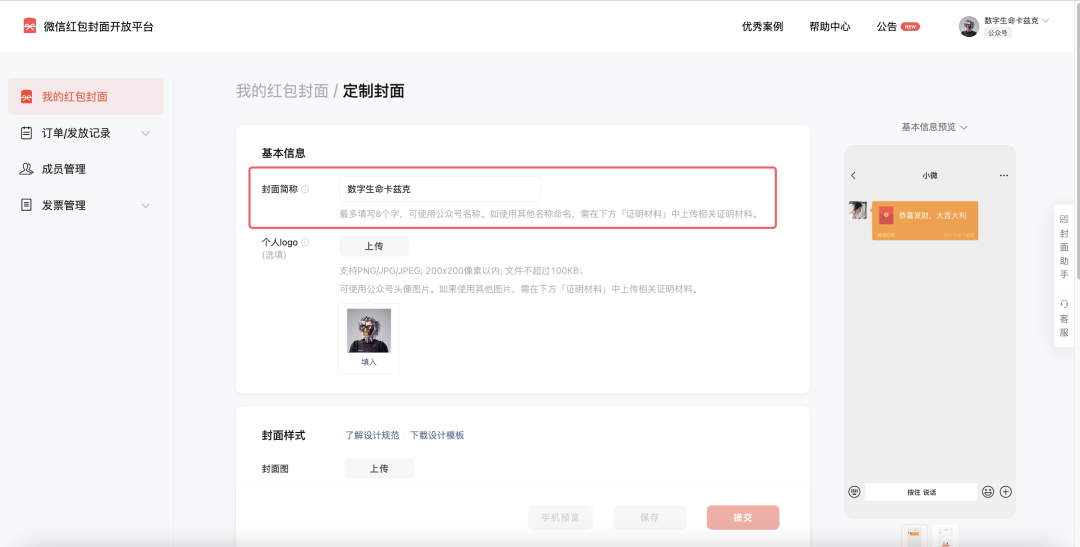Click 上传 button for 封面图
1080x547 pixels.
[x=379, y=468]
